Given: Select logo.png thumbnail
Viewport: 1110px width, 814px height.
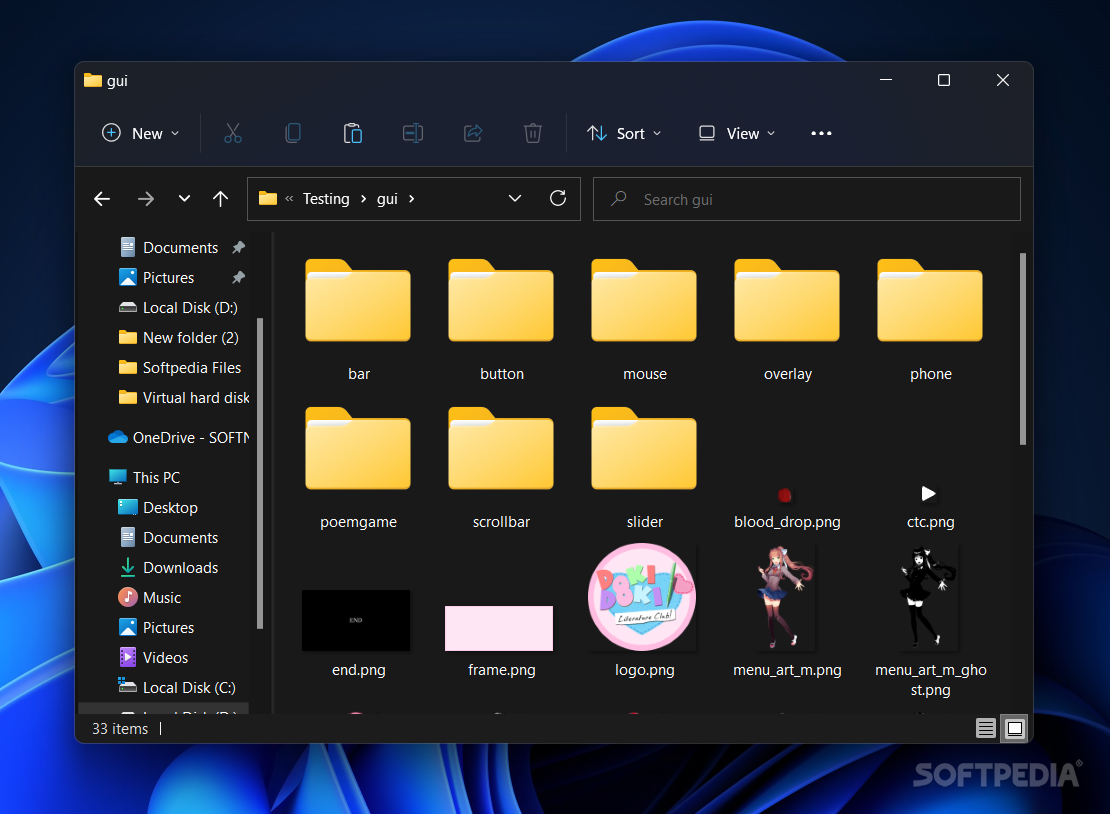Looking at the screenshot, I should coord(642,597).
